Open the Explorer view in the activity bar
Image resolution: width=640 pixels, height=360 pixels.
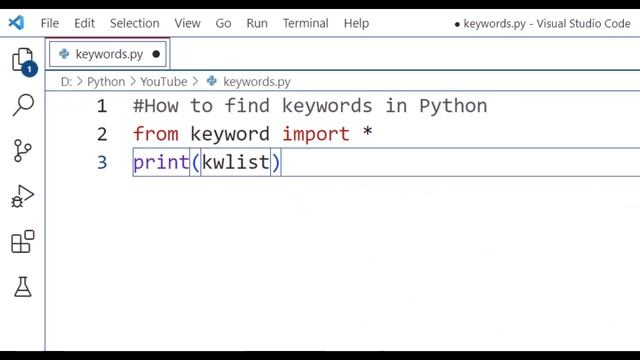pos(23,61)
